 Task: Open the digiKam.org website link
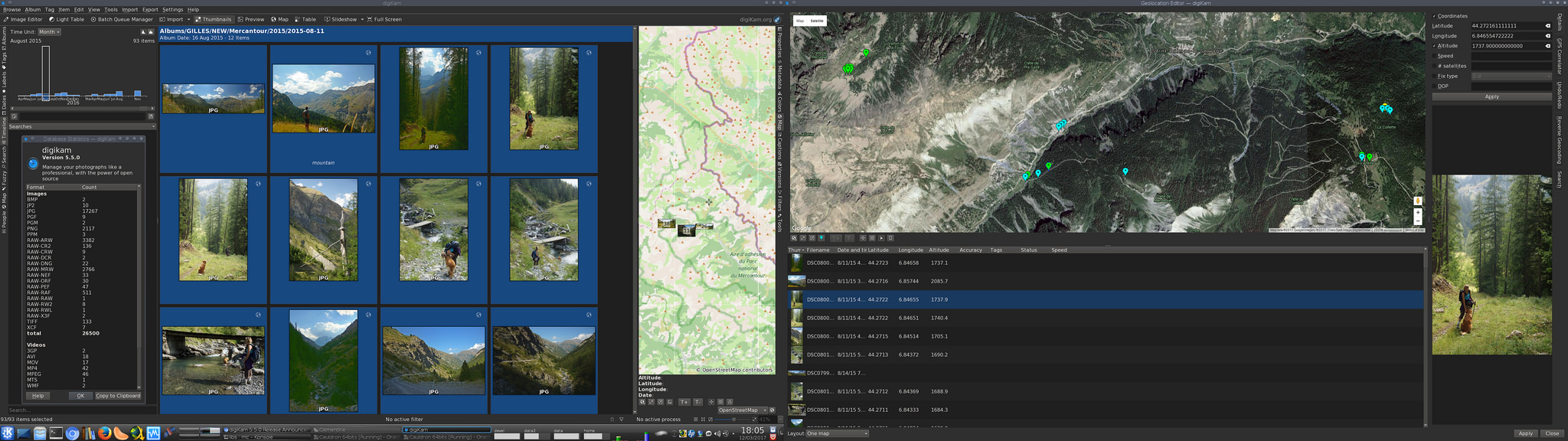(x=759, y=19)
